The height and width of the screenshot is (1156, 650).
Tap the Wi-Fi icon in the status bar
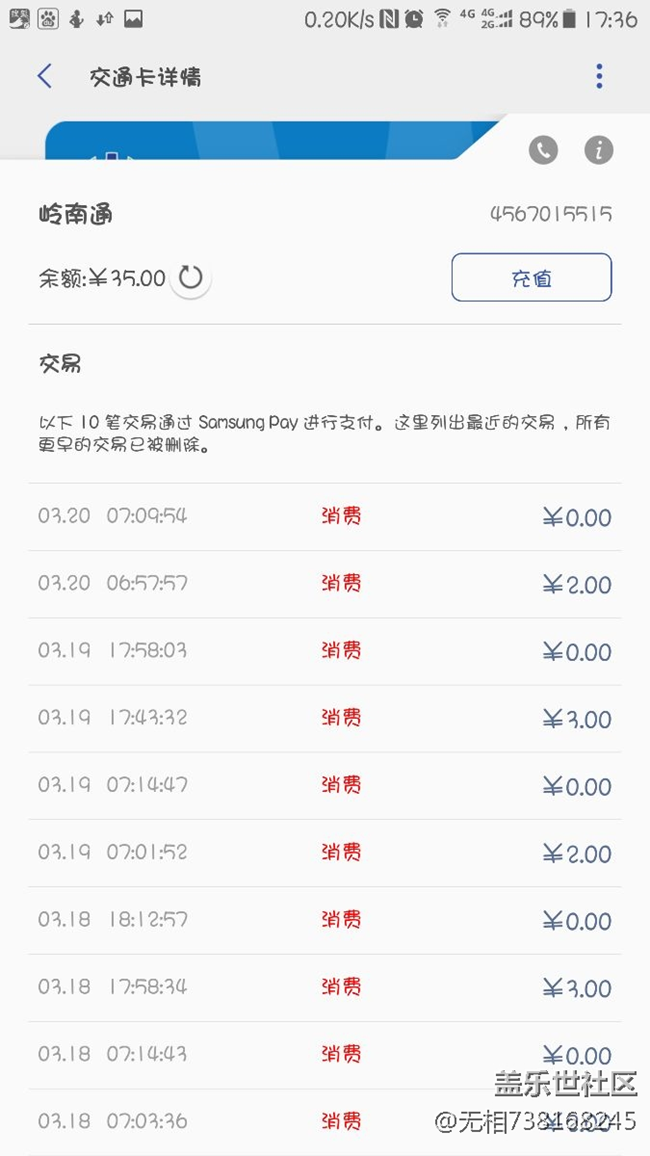pyautogui.click(x=441, y=17)
